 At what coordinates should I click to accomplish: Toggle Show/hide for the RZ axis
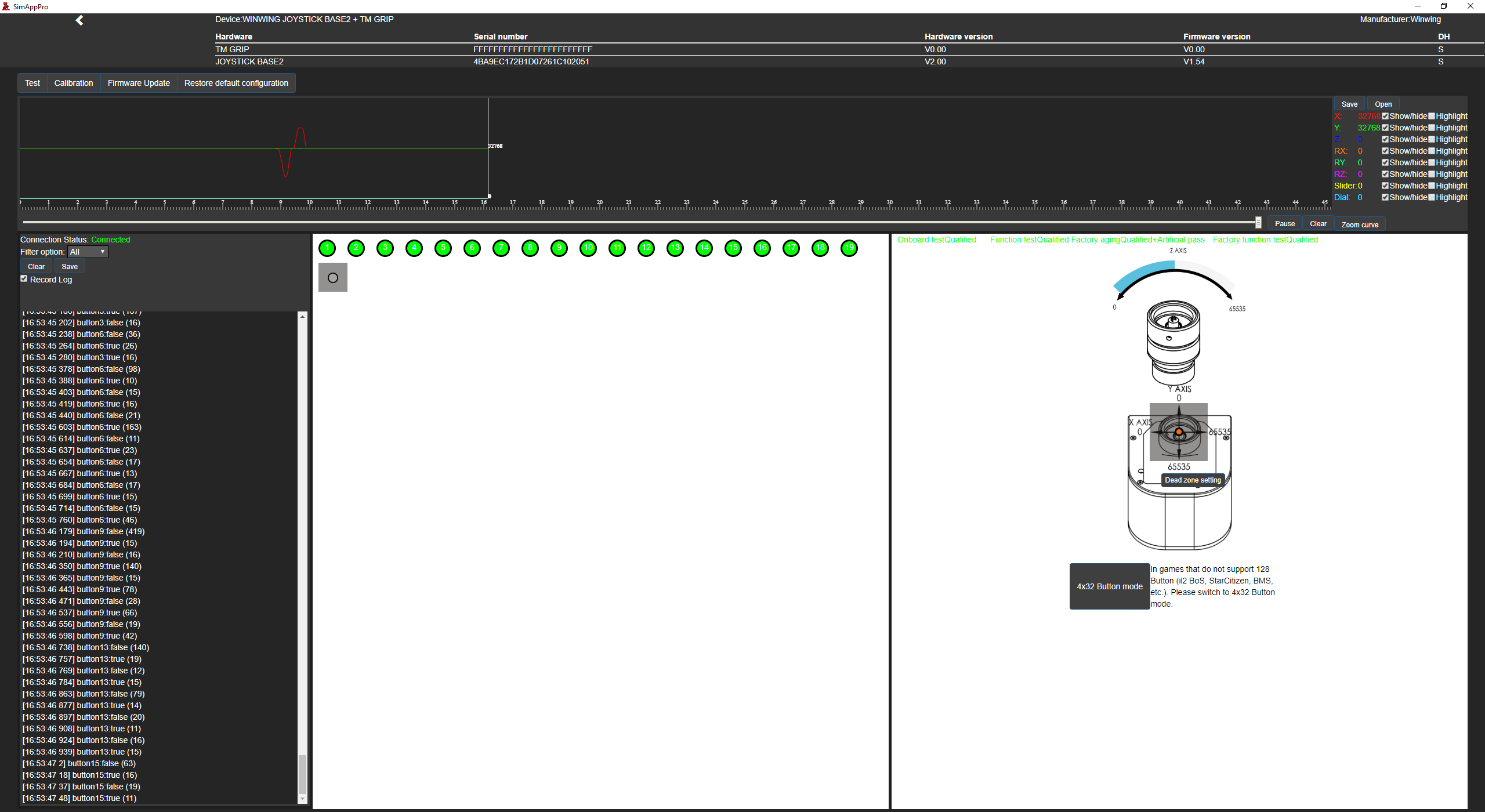click(1385, 174)
